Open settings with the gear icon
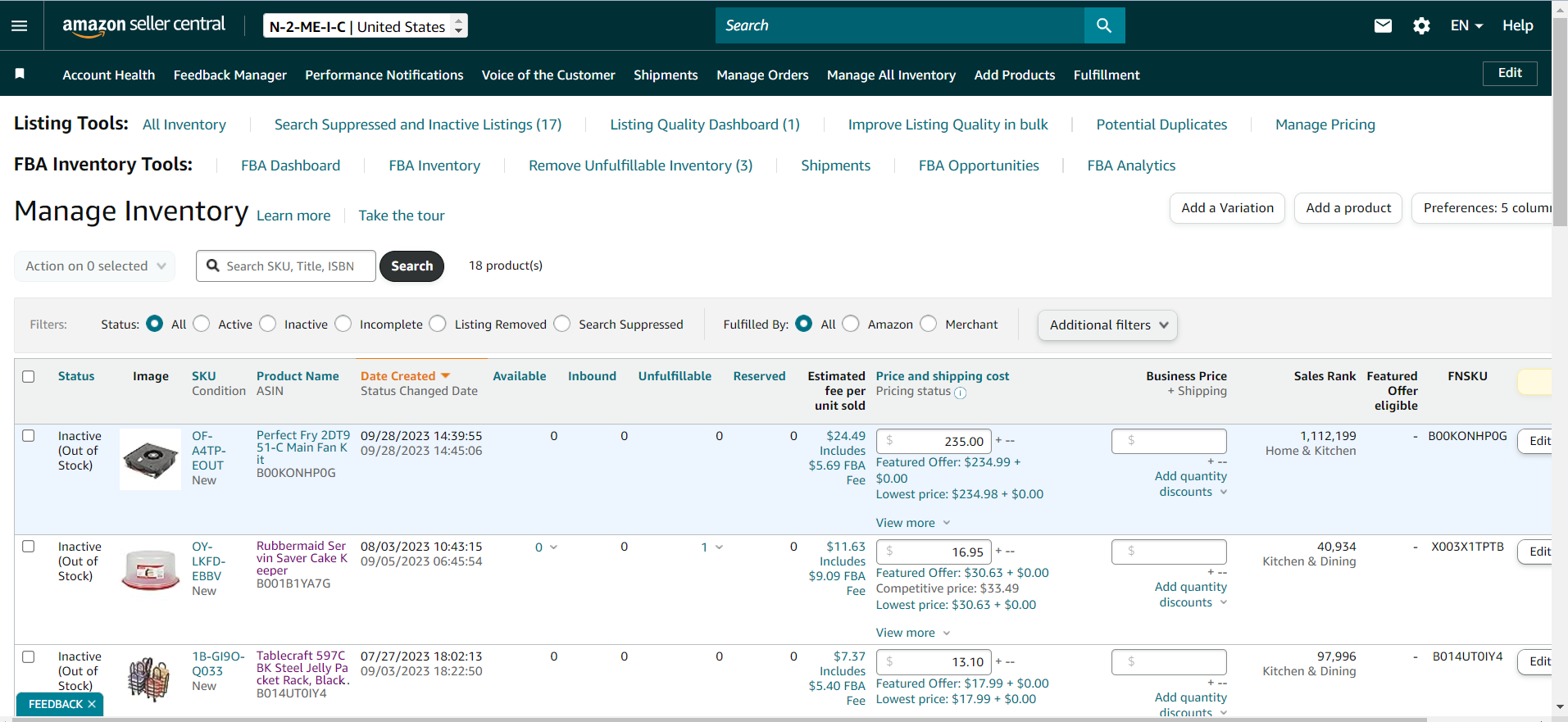 coord(1421,25)
